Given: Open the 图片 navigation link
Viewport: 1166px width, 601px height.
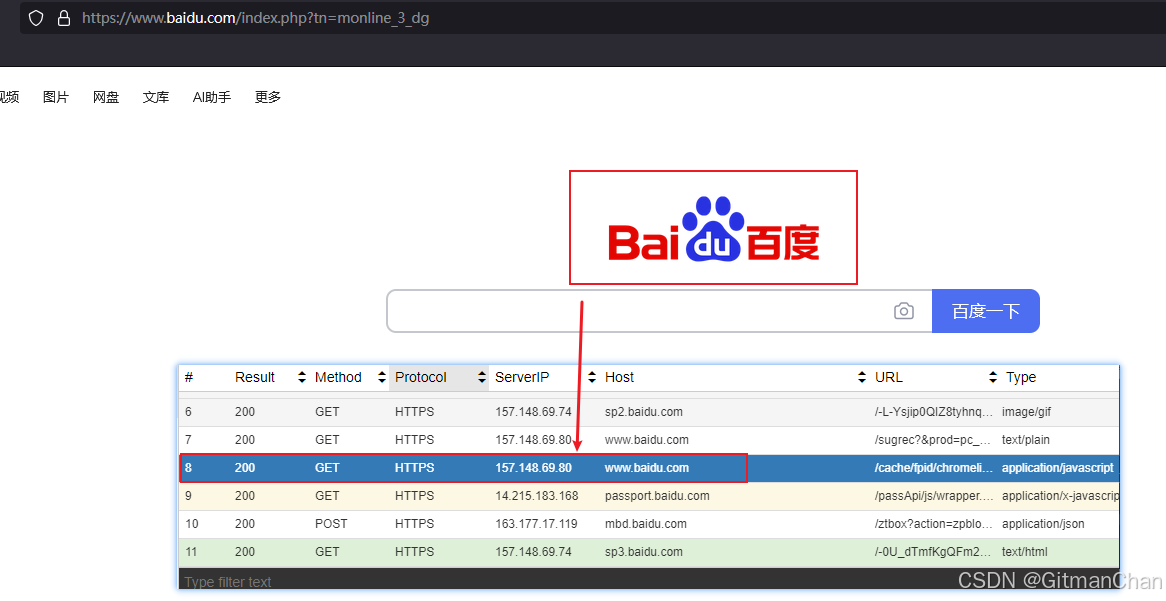Looking at the screenshot, I should [56, 97].
